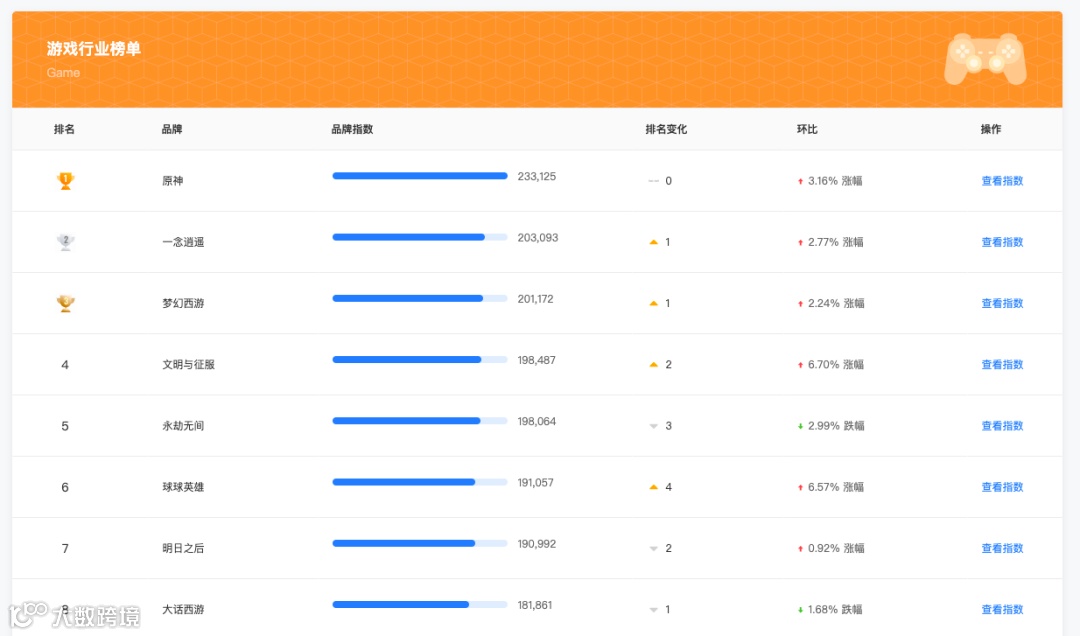Click rank number 4 in ranking column
The width and height of the screenshot is (1080, 636).
(x=65, y=365)
